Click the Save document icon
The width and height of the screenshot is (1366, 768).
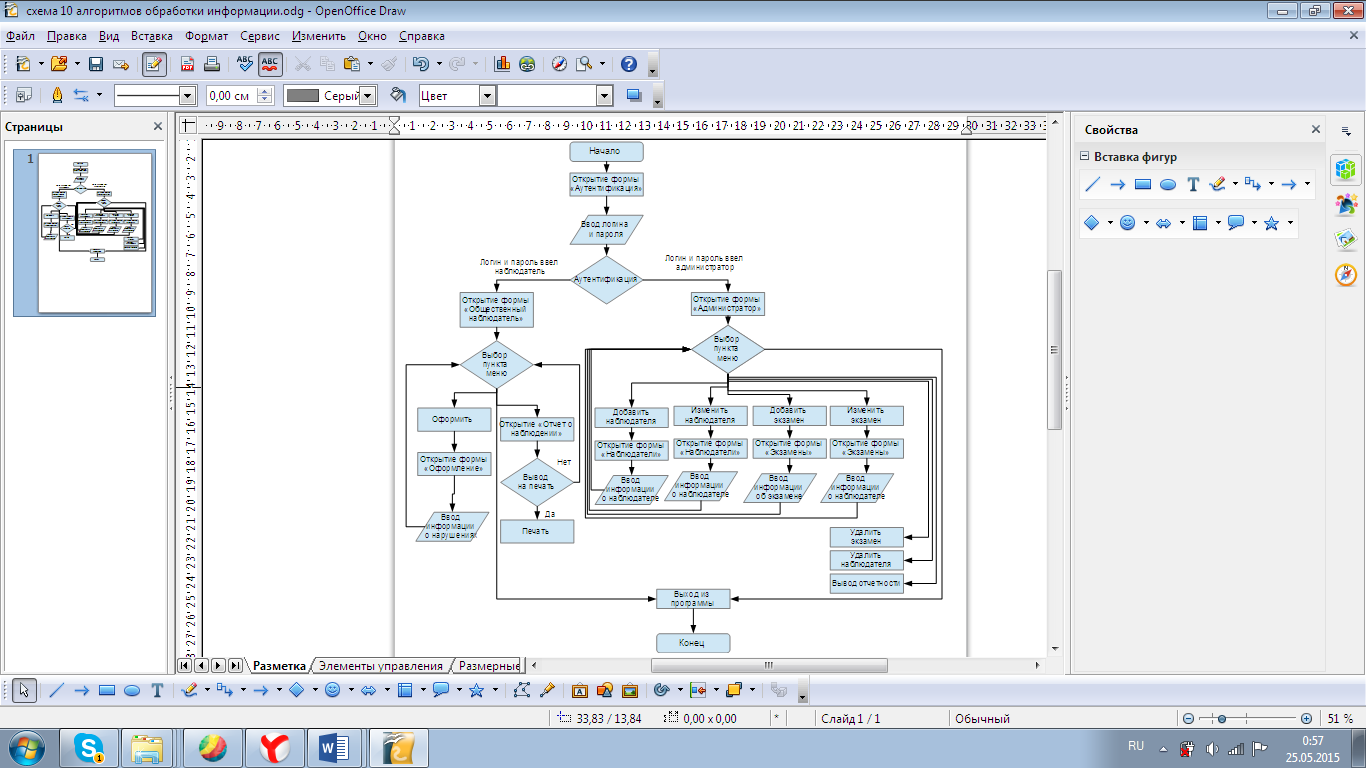tap(96, 64)
